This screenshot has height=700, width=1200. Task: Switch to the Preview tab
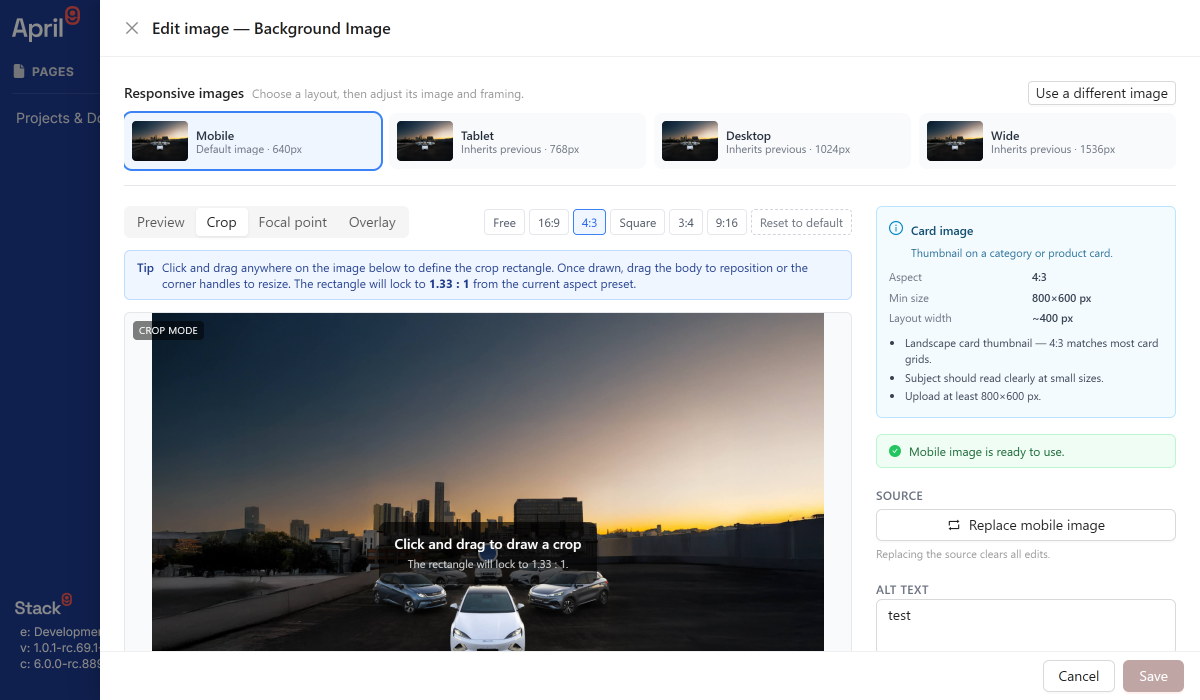click(161, 222)
